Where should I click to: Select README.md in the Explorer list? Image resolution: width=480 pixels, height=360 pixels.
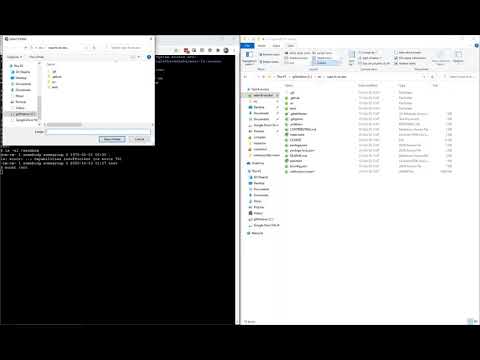coord(298,156)
